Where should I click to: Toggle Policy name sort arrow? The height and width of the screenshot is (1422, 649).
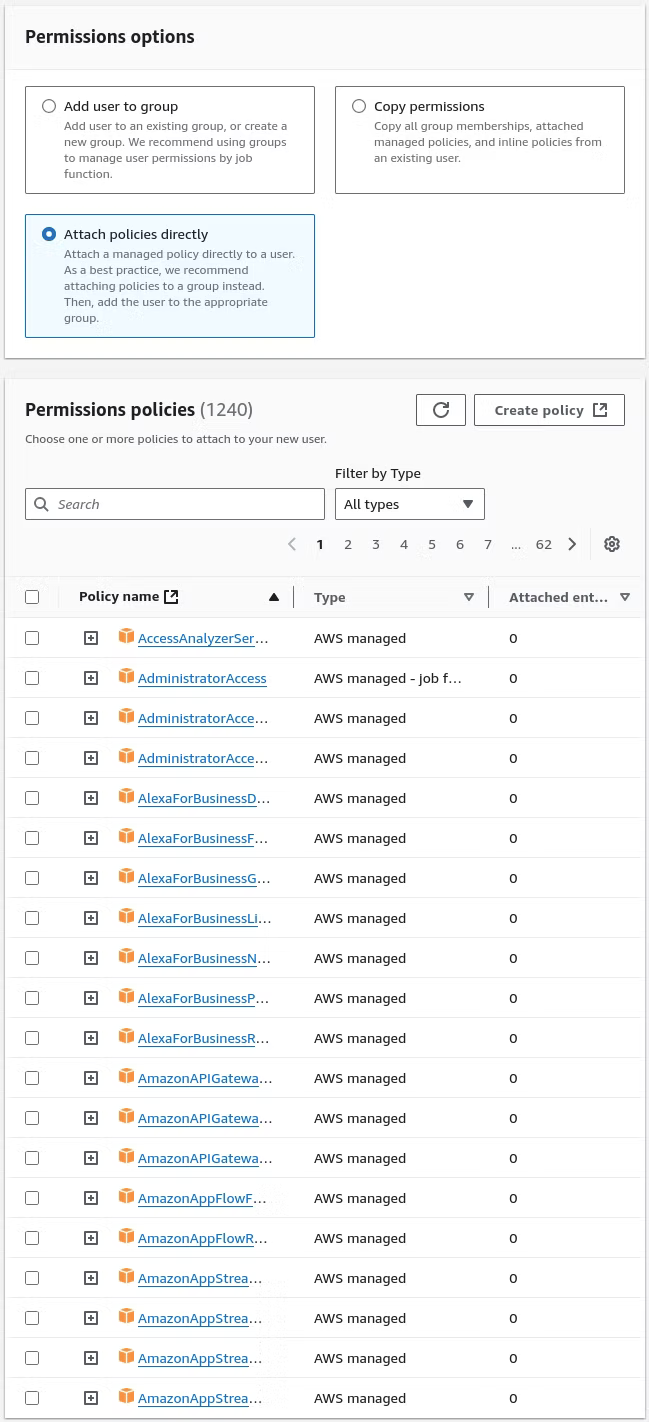tap(274, 597)
